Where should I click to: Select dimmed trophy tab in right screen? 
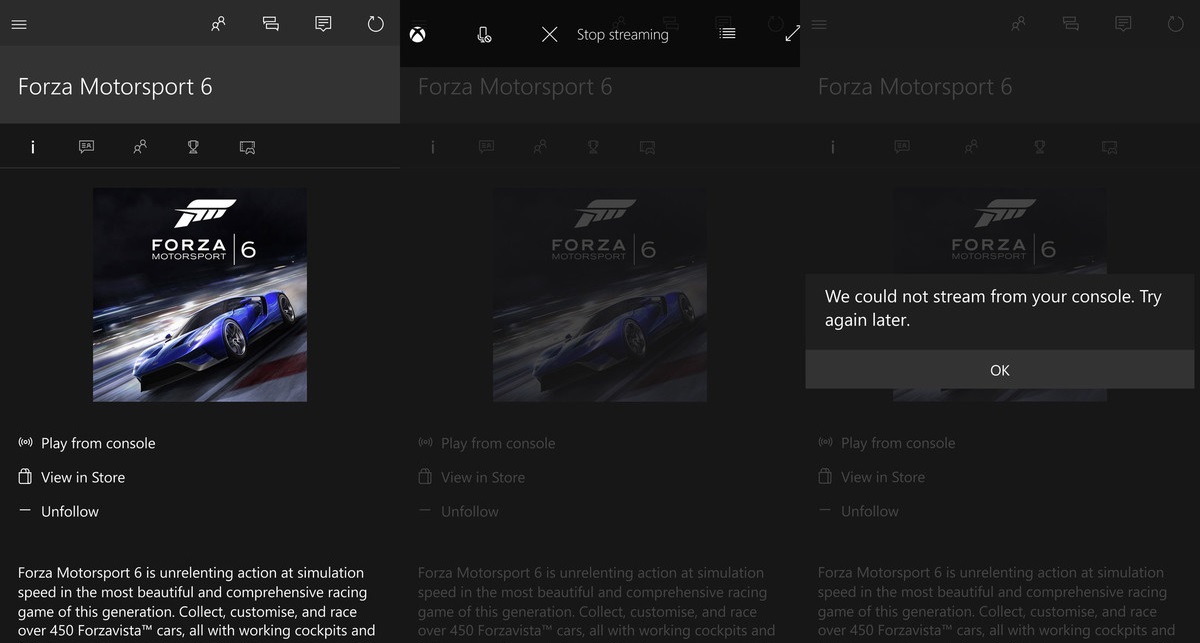click(x=1040, y=147)
